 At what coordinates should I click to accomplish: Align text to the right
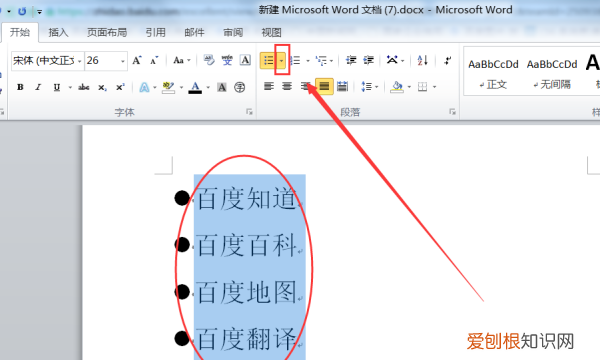point(305,86)
